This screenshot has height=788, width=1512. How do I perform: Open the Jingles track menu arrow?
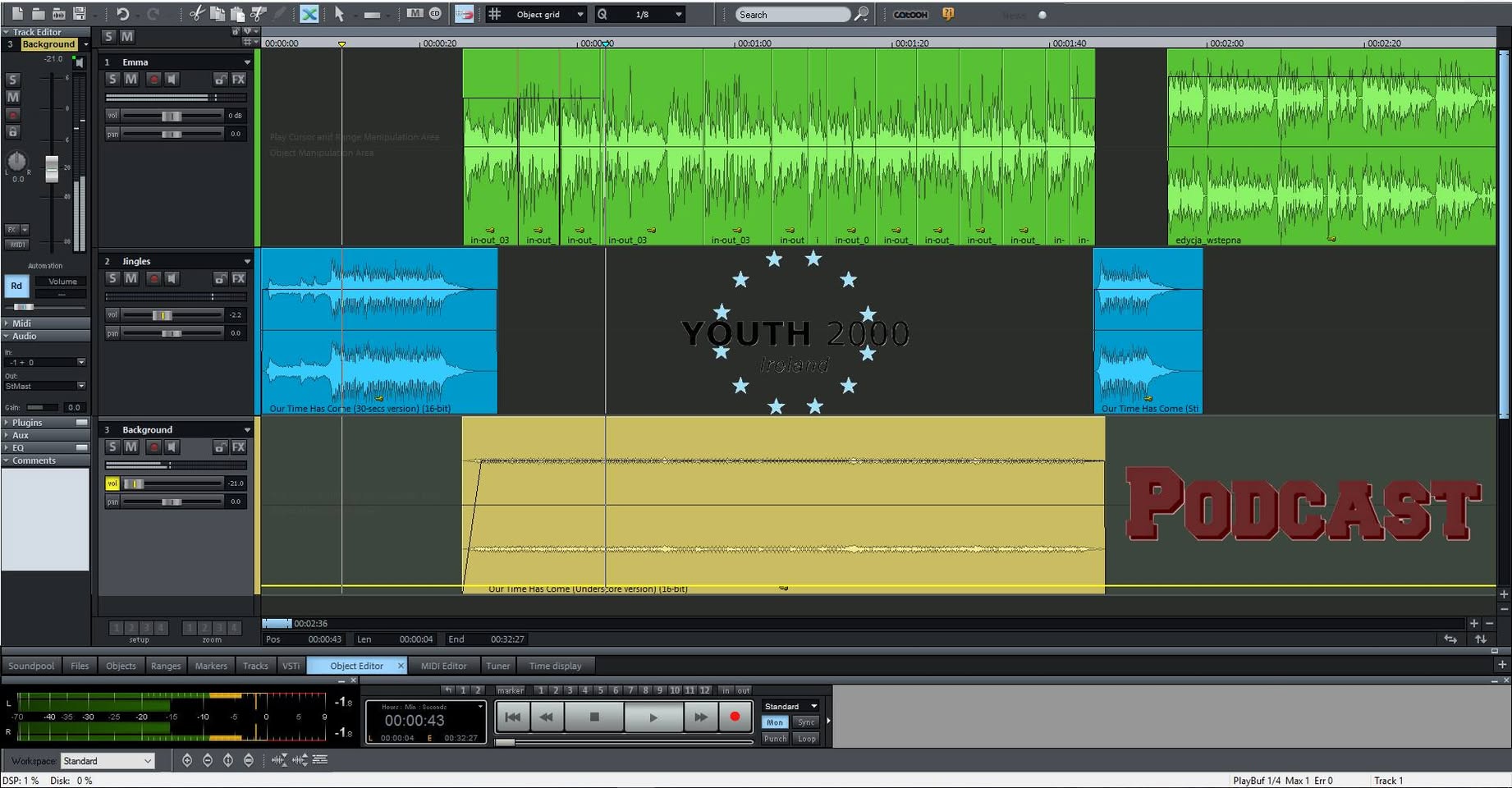pyautogui.click(x=246, y=262)
